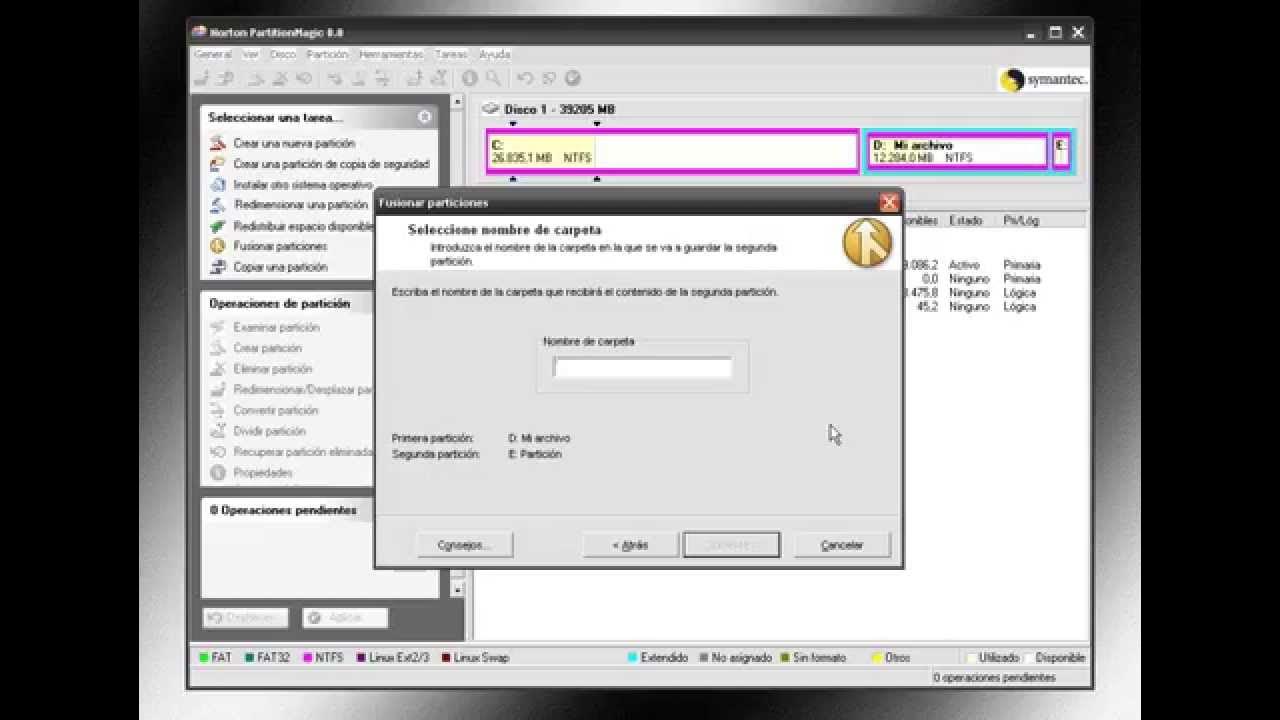Viewport: 1280px width, 720px height.
Task: Maximize the PartitionMagic window
Action: [x=1053, y=32]
